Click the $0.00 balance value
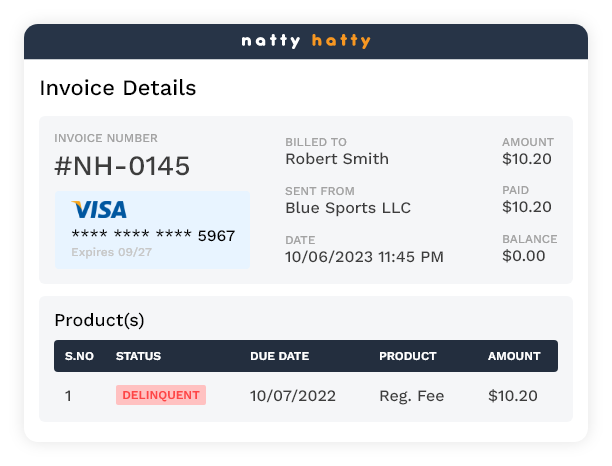Viewport: 612px width, 466px height. [x=524, y=256]
